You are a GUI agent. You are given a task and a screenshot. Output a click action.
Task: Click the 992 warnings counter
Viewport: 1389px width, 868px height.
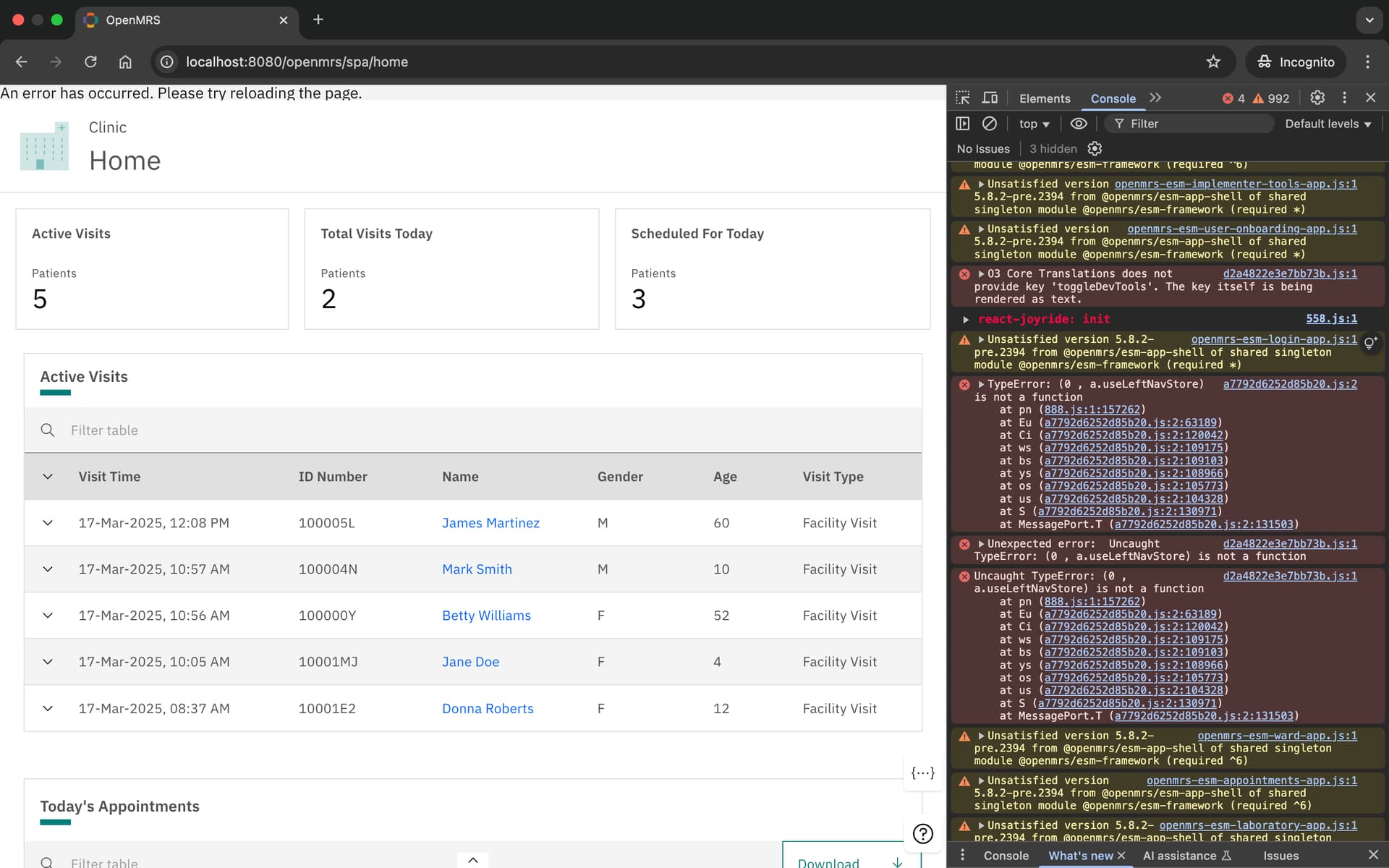click(1271, 98)
